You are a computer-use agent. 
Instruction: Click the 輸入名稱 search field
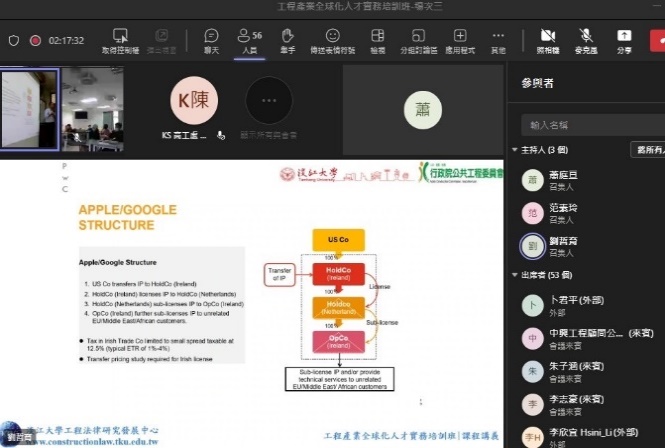tap(593, 125)
